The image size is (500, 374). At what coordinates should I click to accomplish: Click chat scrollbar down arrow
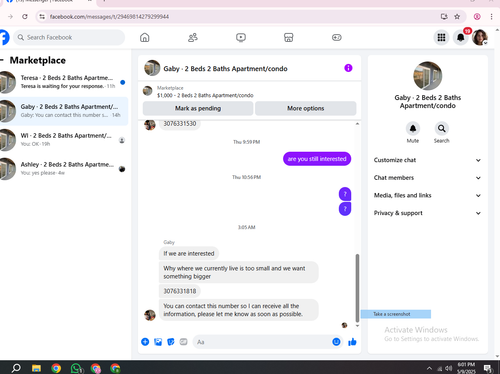357,326
